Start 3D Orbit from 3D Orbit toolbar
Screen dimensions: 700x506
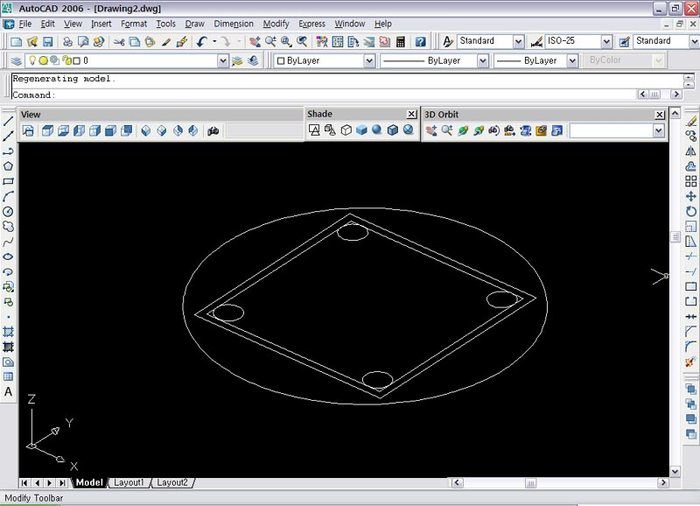click(463, 130)
